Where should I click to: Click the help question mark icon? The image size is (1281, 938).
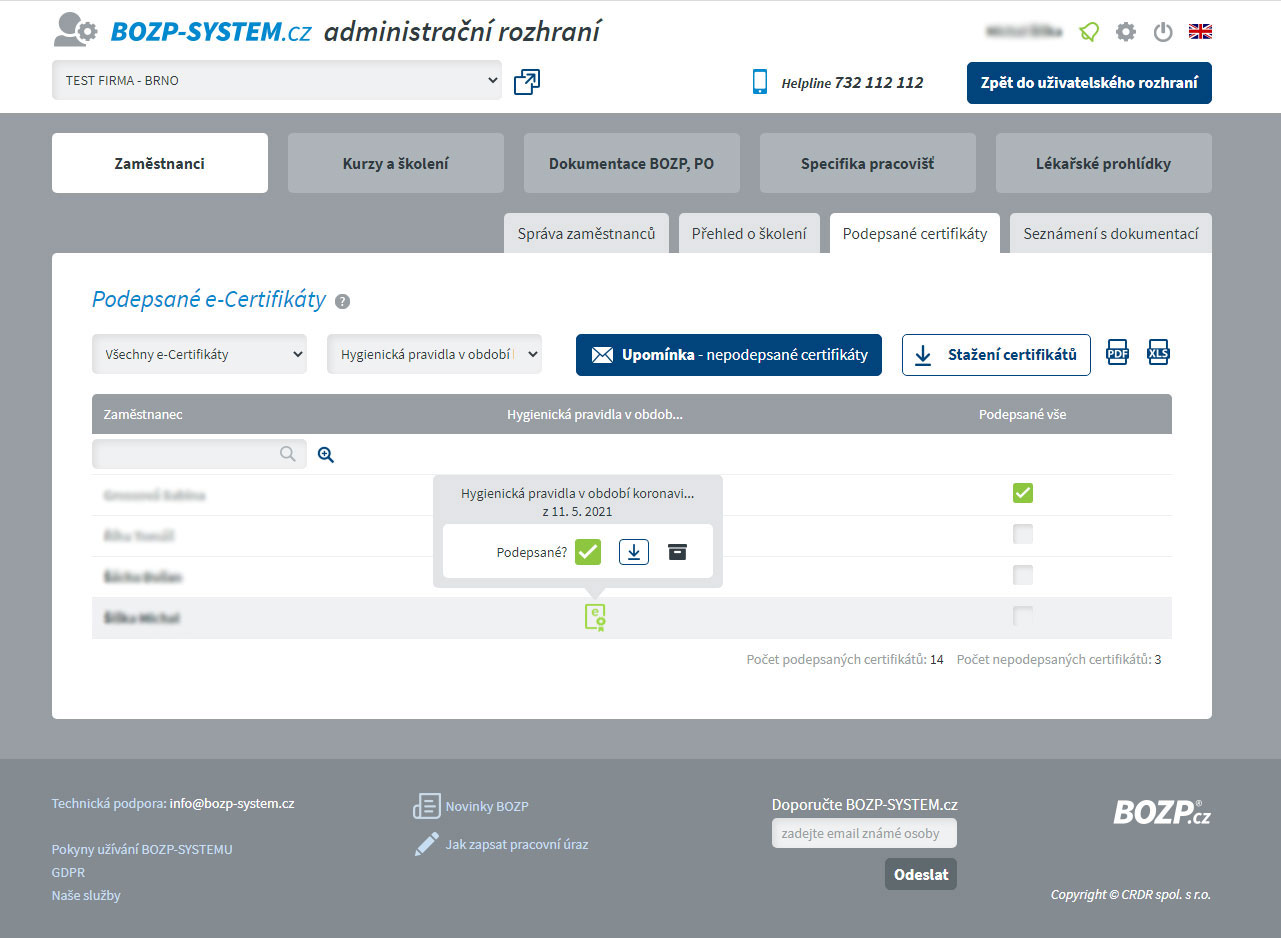[x=342, y=301]
